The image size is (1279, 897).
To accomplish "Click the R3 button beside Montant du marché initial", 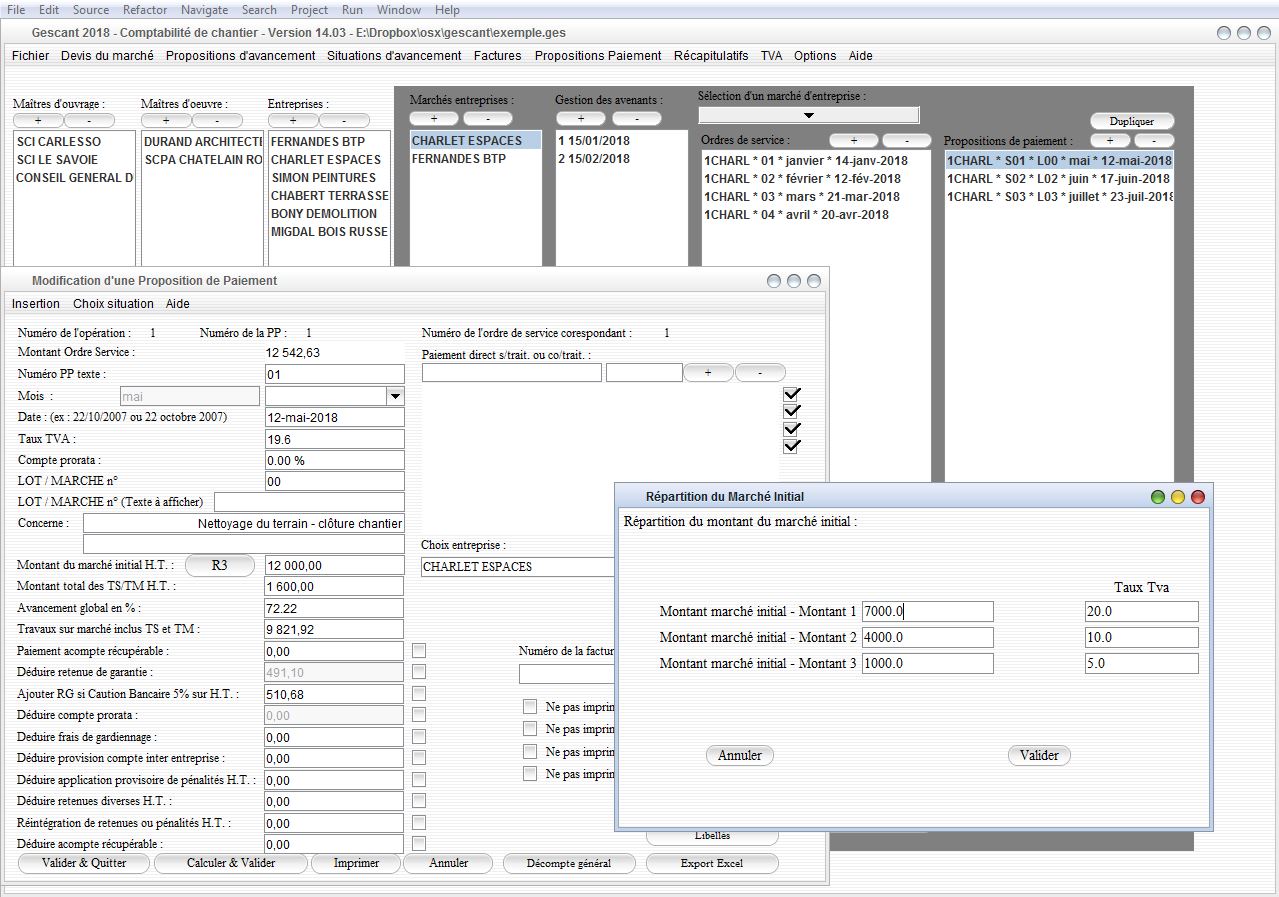I will point(219,565).
